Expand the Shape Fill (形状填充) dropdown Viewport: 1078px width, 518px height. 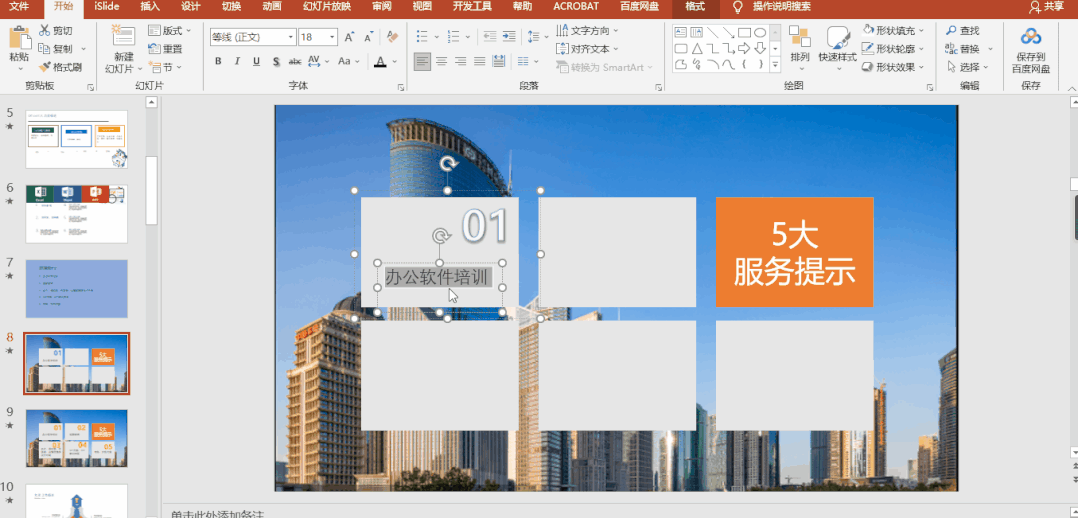[x=921, y=31]
